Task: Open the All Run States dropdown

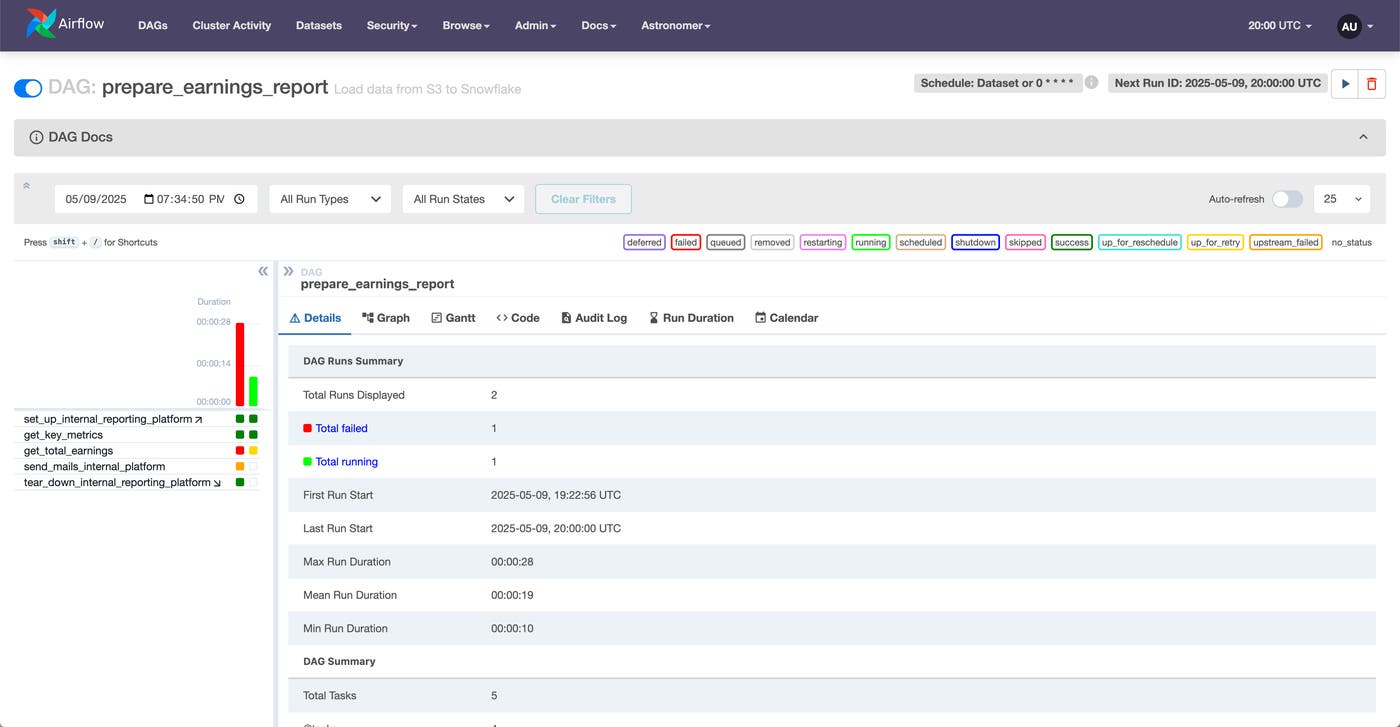Action: pos(463,199)
